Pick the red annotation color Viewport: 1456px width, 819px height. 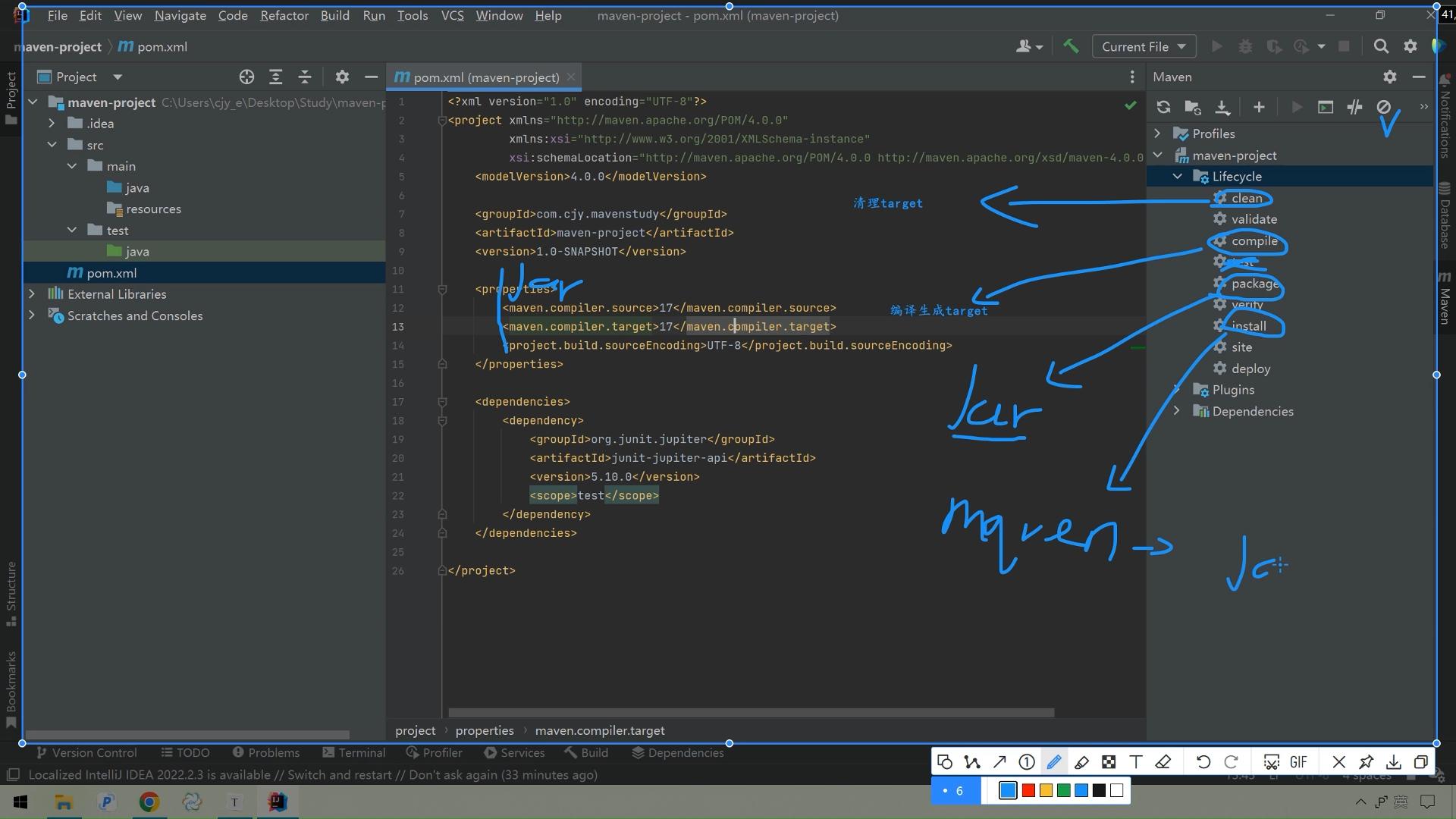click(x=1028, y=791)
